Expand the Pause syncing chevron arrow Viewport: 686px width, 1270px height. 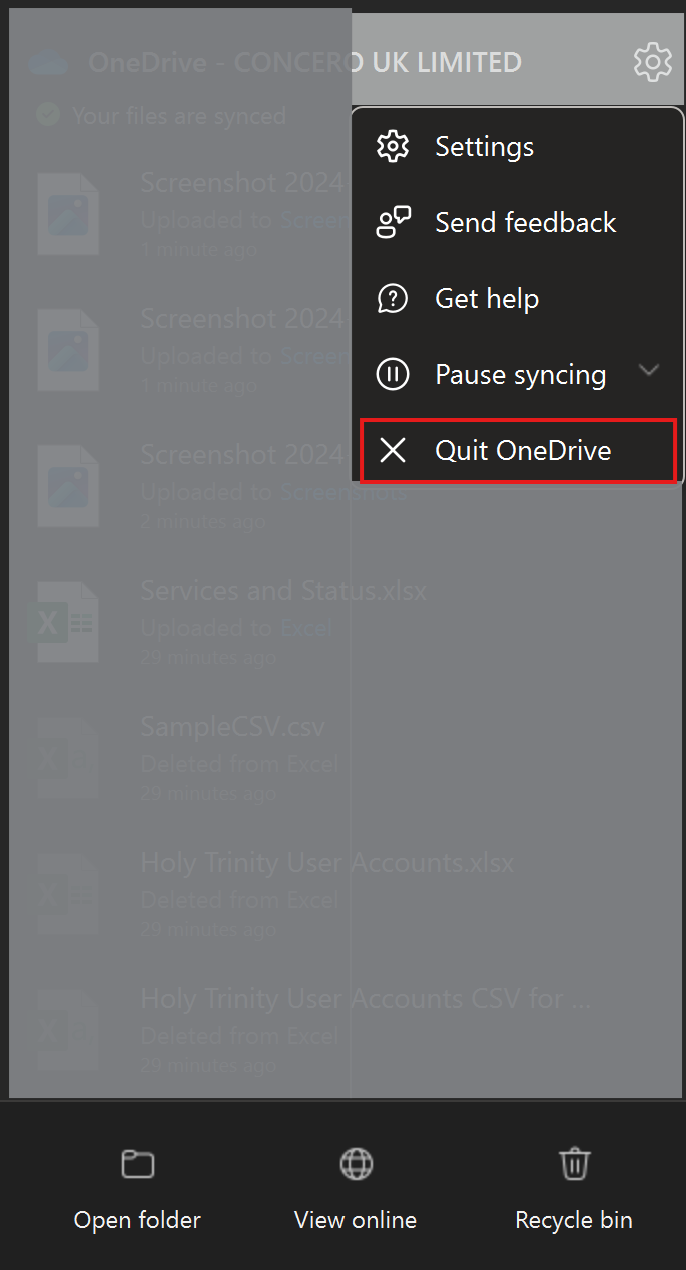click(x=649, y=371)
